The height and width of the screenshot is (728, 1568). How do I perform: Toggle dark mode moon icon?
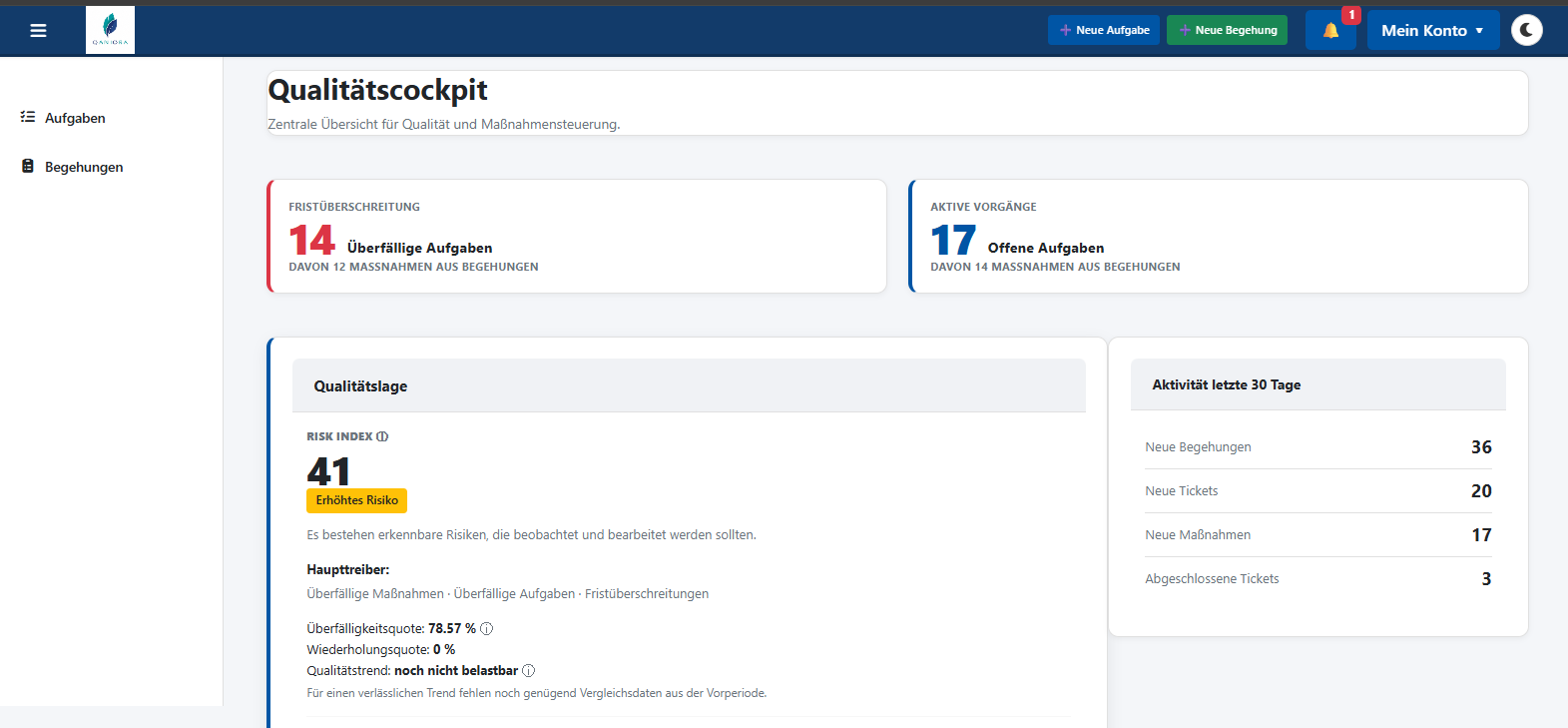pos(1526,30)
